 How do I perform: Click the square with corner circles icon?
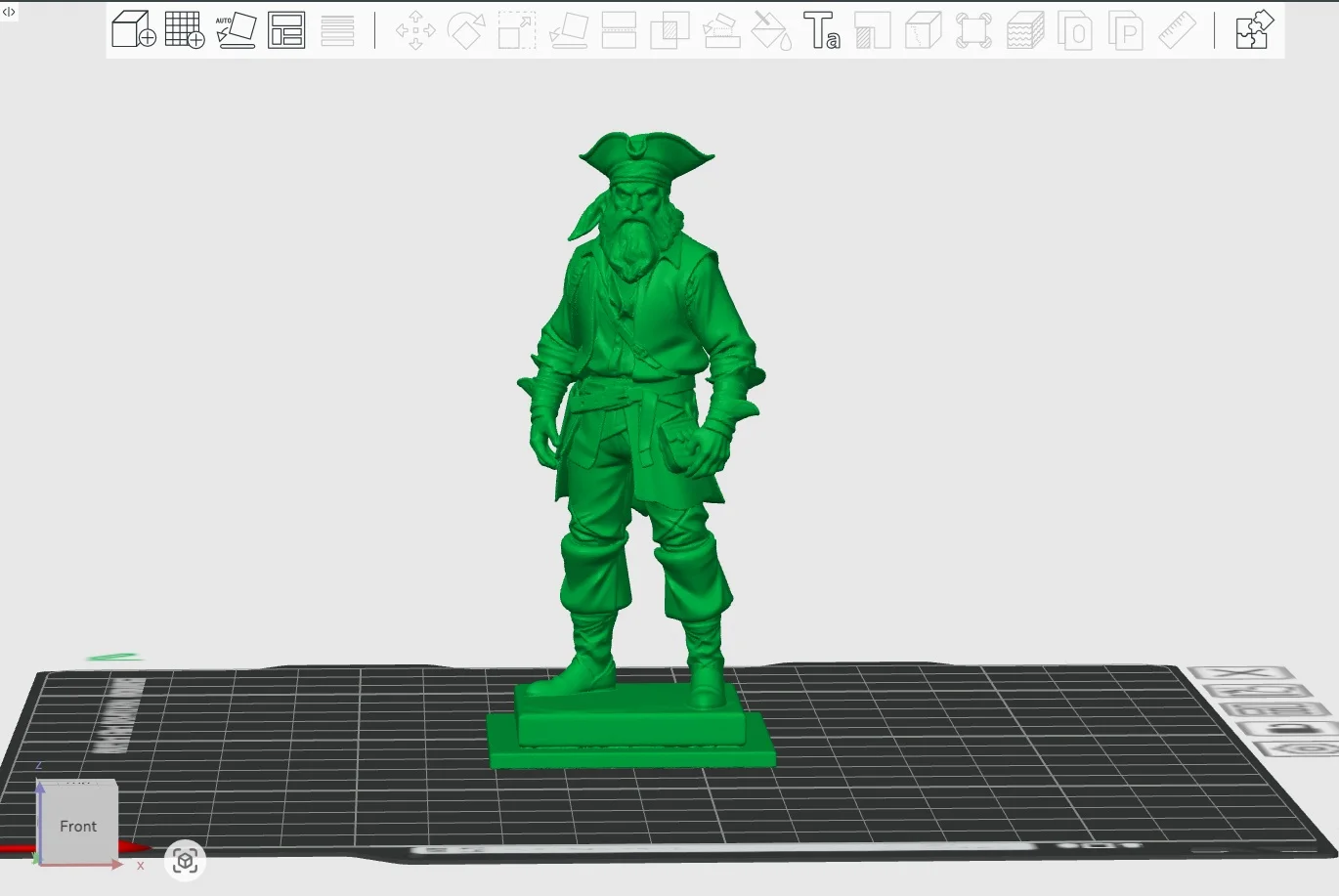[x=974, y=30]
